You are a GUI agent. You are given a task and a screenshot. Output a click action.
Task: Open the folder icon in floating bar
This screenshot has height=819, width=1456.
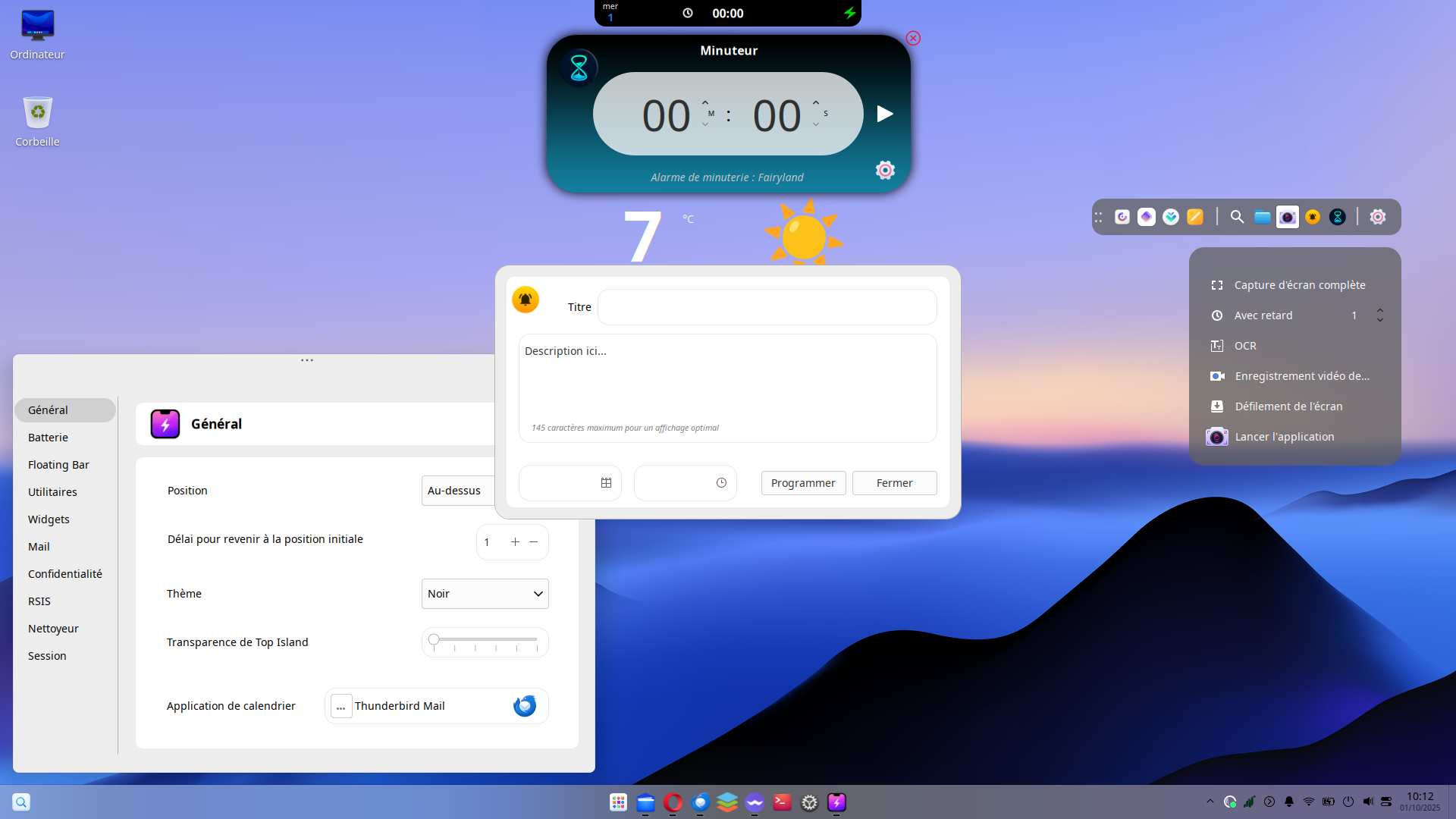click(1262, 217)
